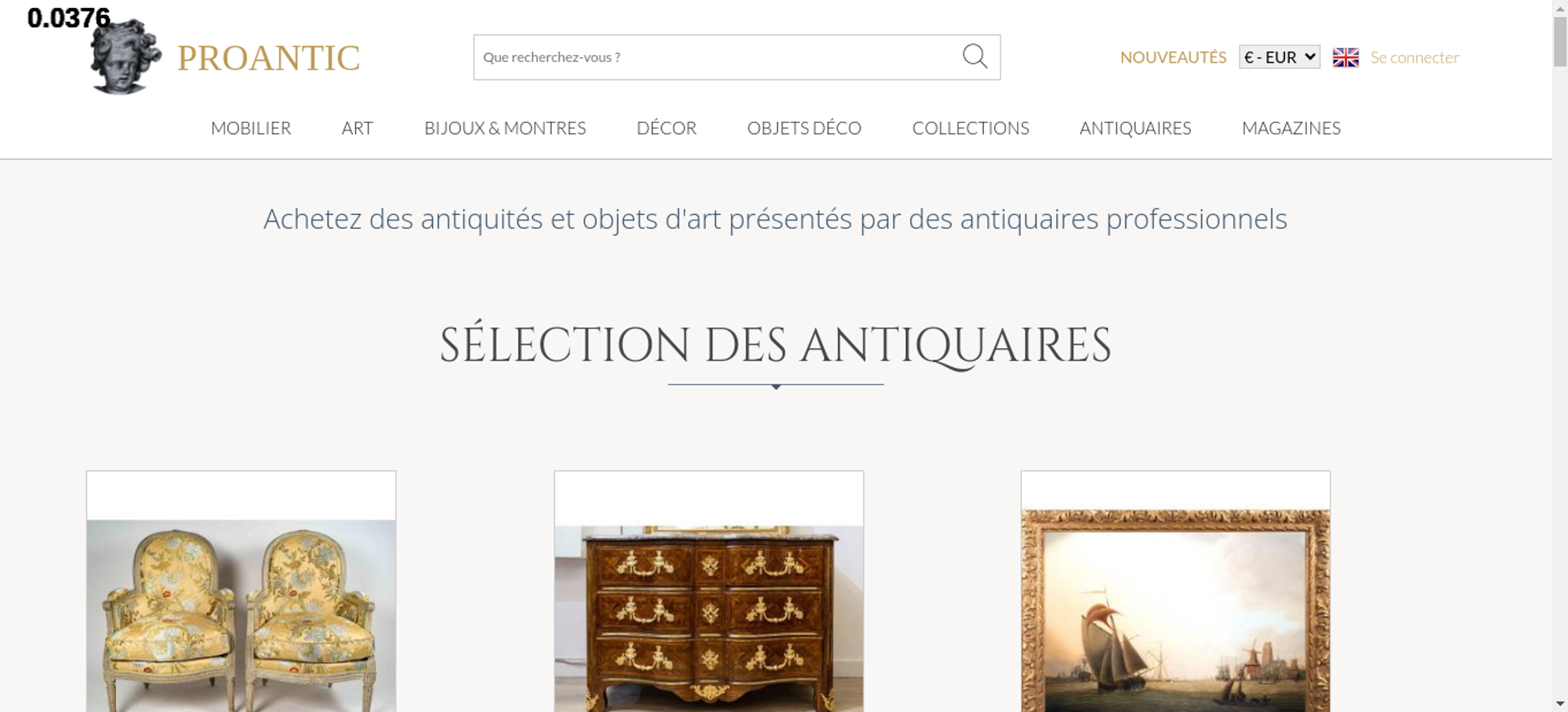Open the BIJOUX & MONTRES menu

tap(505, 128)
